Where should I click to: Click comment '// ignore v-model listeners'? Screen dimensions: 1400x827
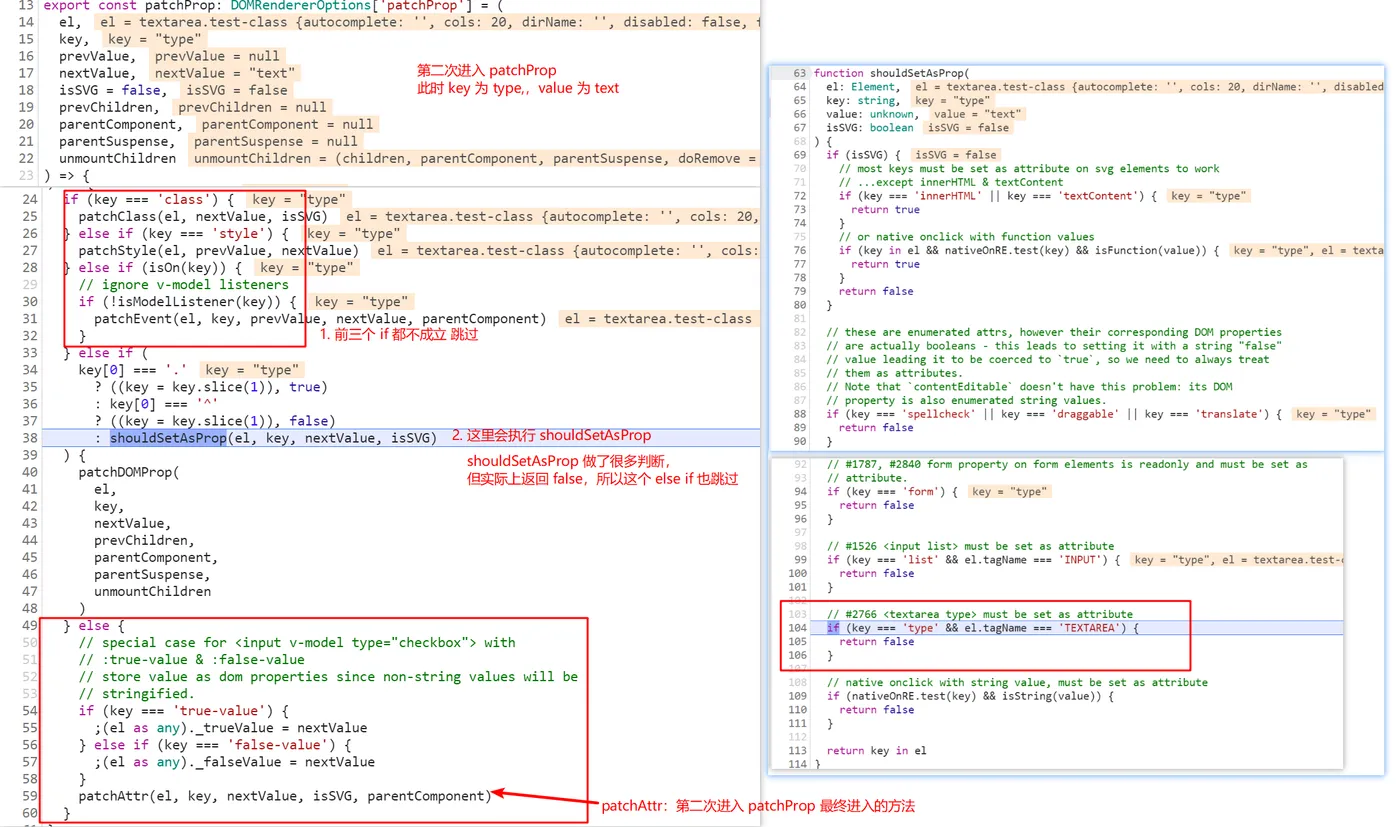tap(184, 284)
